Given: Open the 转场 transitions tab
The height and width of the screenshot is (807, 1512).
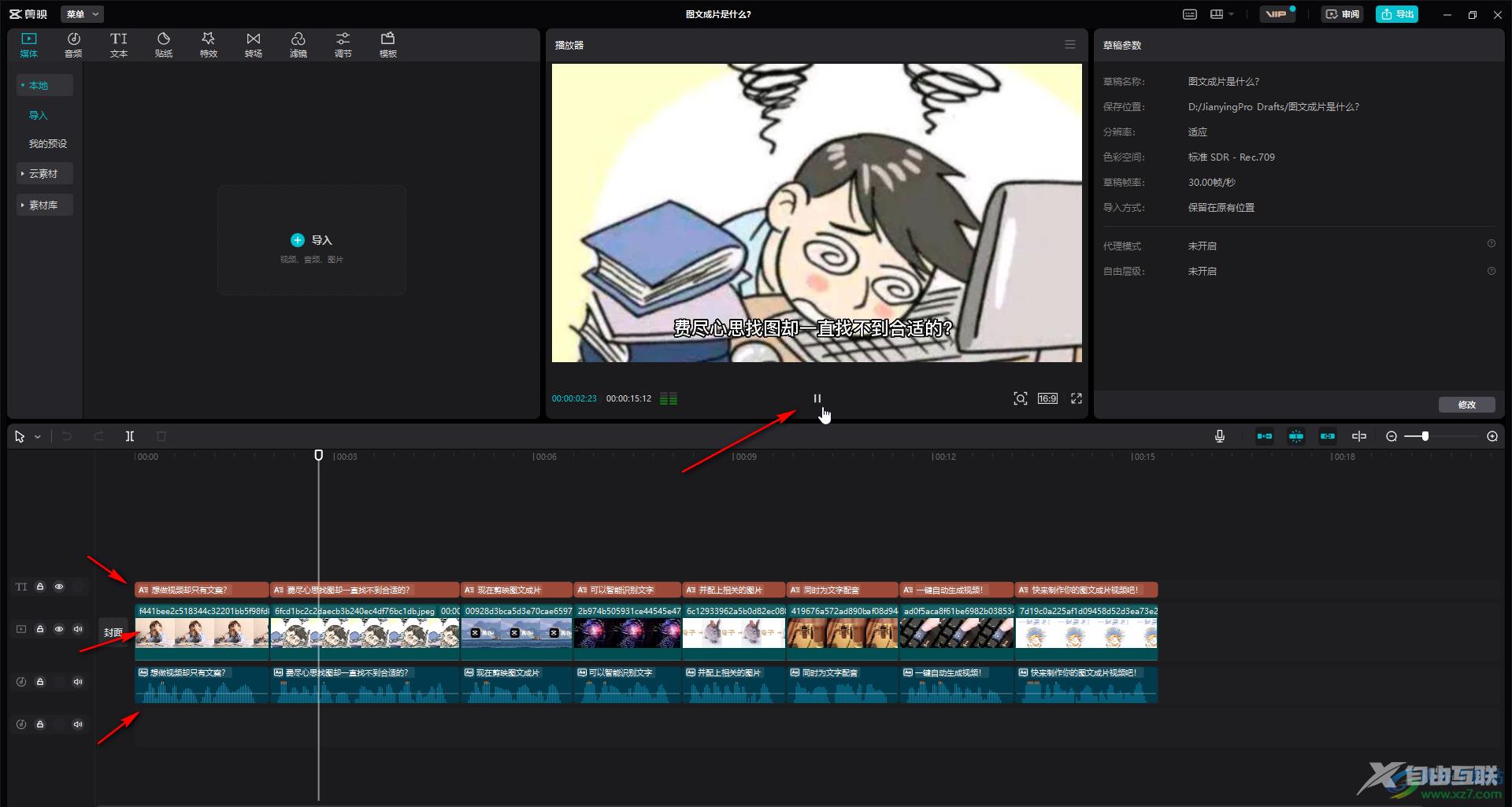Looking at the screenshot, I should point(254,45).
